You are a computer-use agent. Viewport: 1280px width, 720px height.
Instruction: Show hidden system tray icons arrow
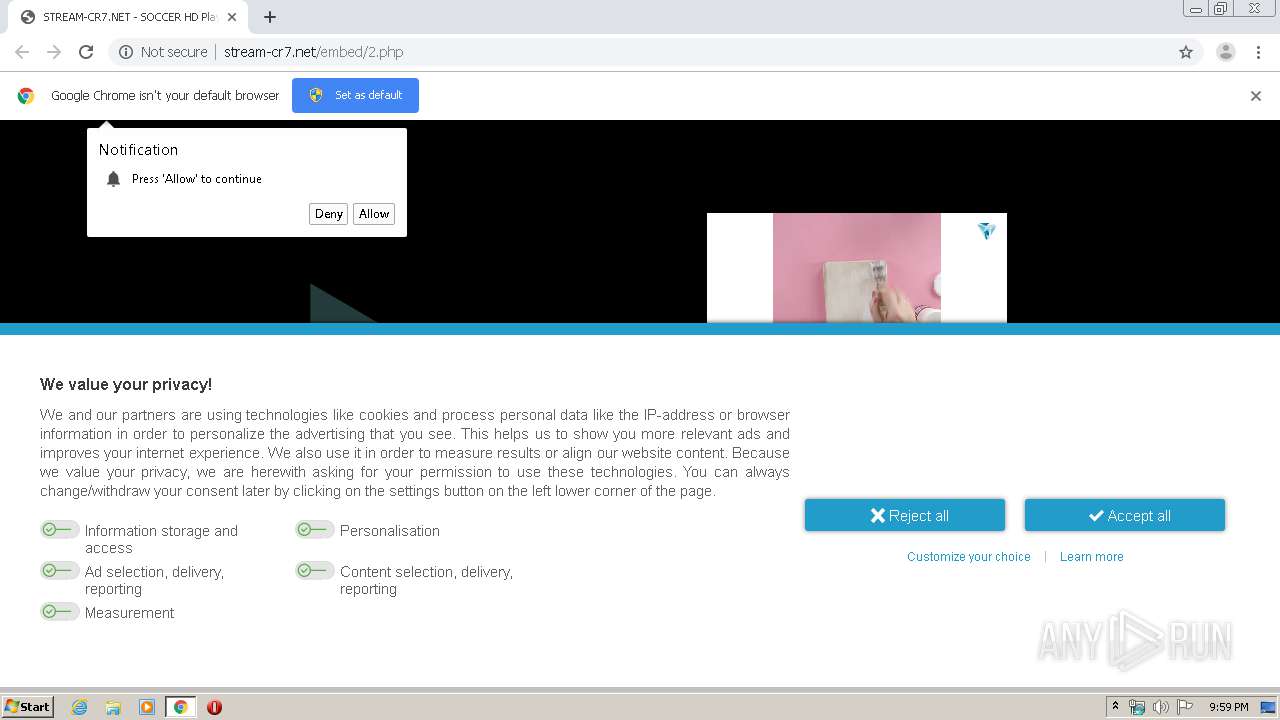(1115, 707)
